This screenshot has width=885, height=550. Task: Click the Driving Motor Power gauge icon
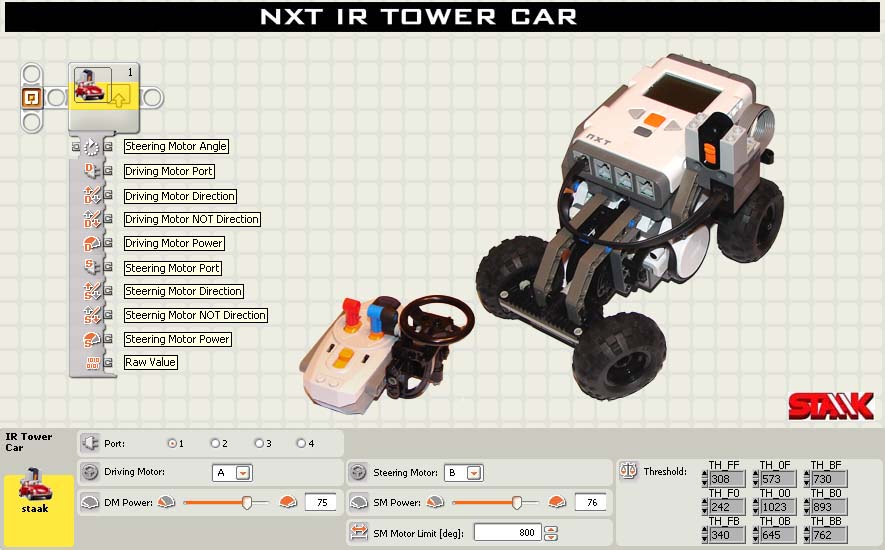[x=91, y=243]
